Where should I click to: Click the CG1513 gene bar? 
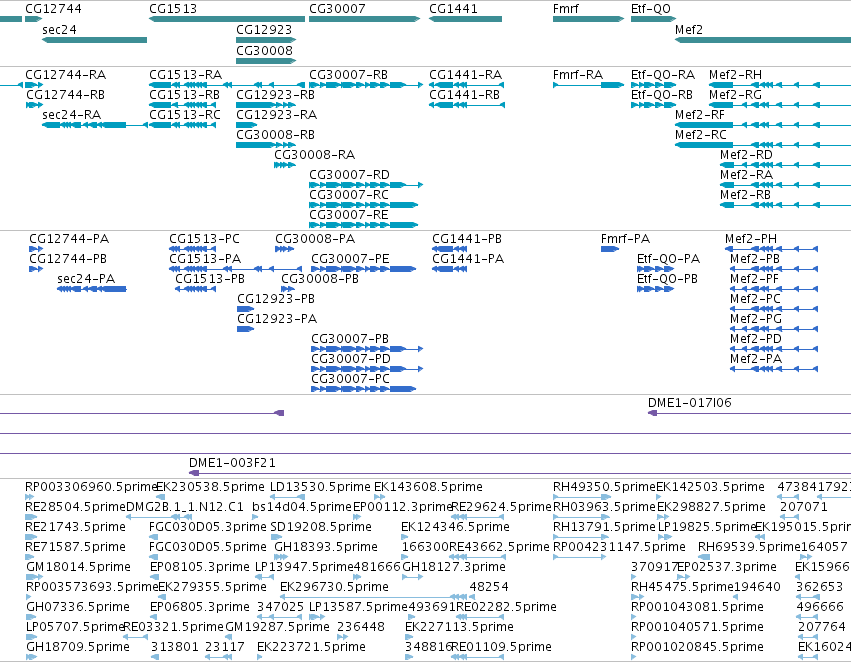(x=227, y=19)
